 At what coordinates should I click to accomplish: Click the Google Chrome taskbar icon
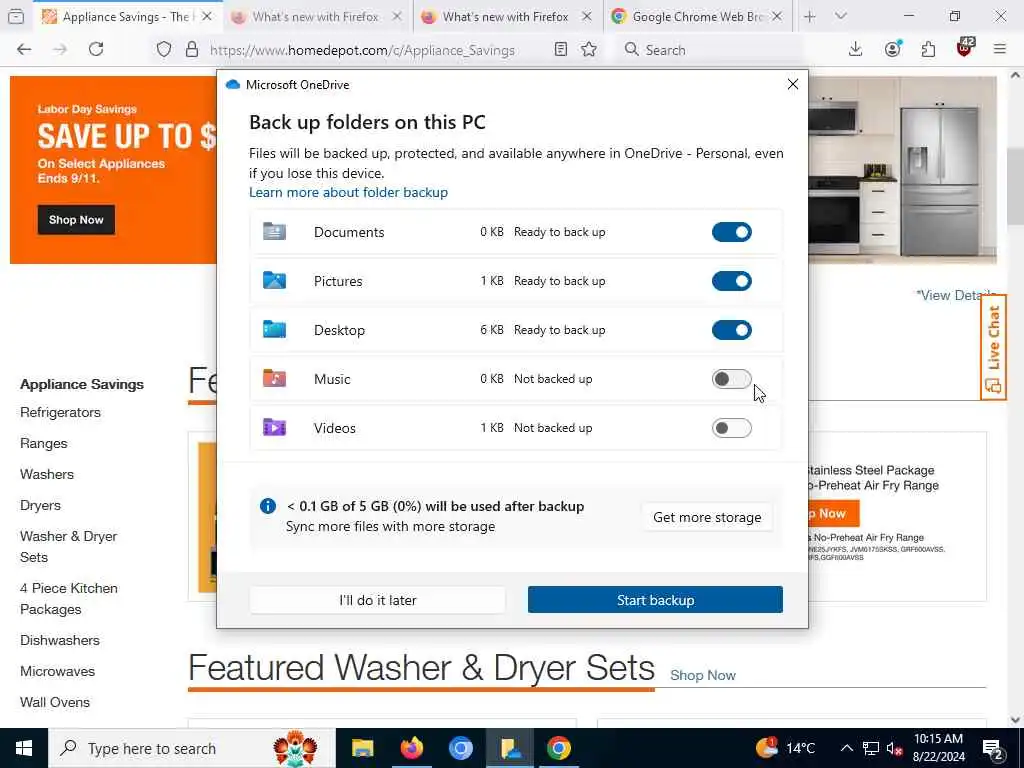click(558, 748)
